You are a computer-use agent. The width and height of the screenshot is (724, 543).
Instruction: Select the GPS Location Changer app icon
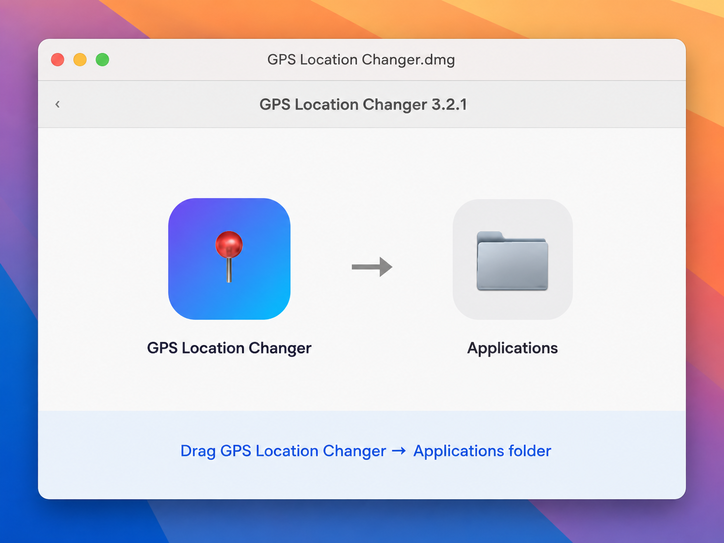[229, 259]
